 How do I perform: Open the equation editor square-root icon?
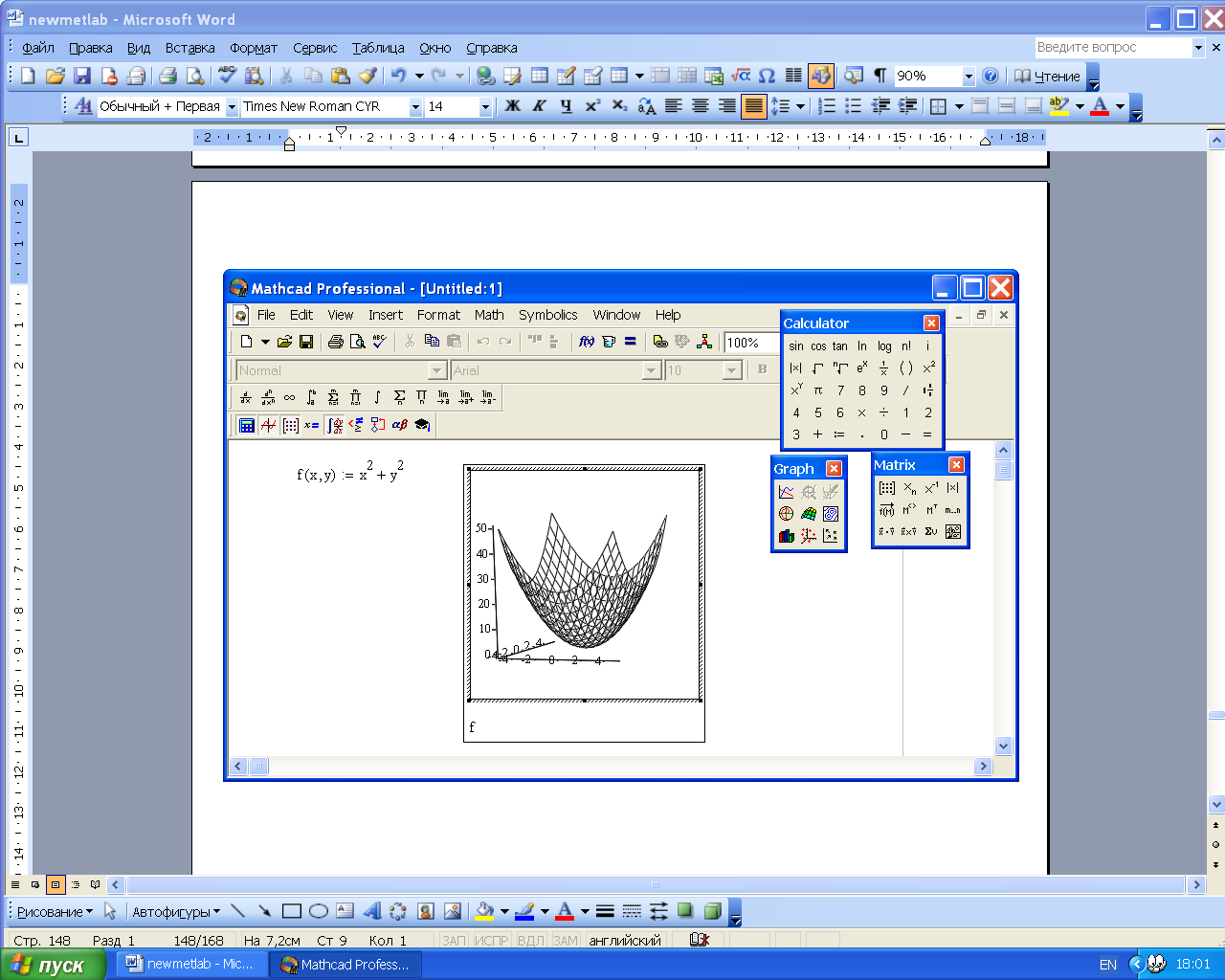(x=741, y=76)
